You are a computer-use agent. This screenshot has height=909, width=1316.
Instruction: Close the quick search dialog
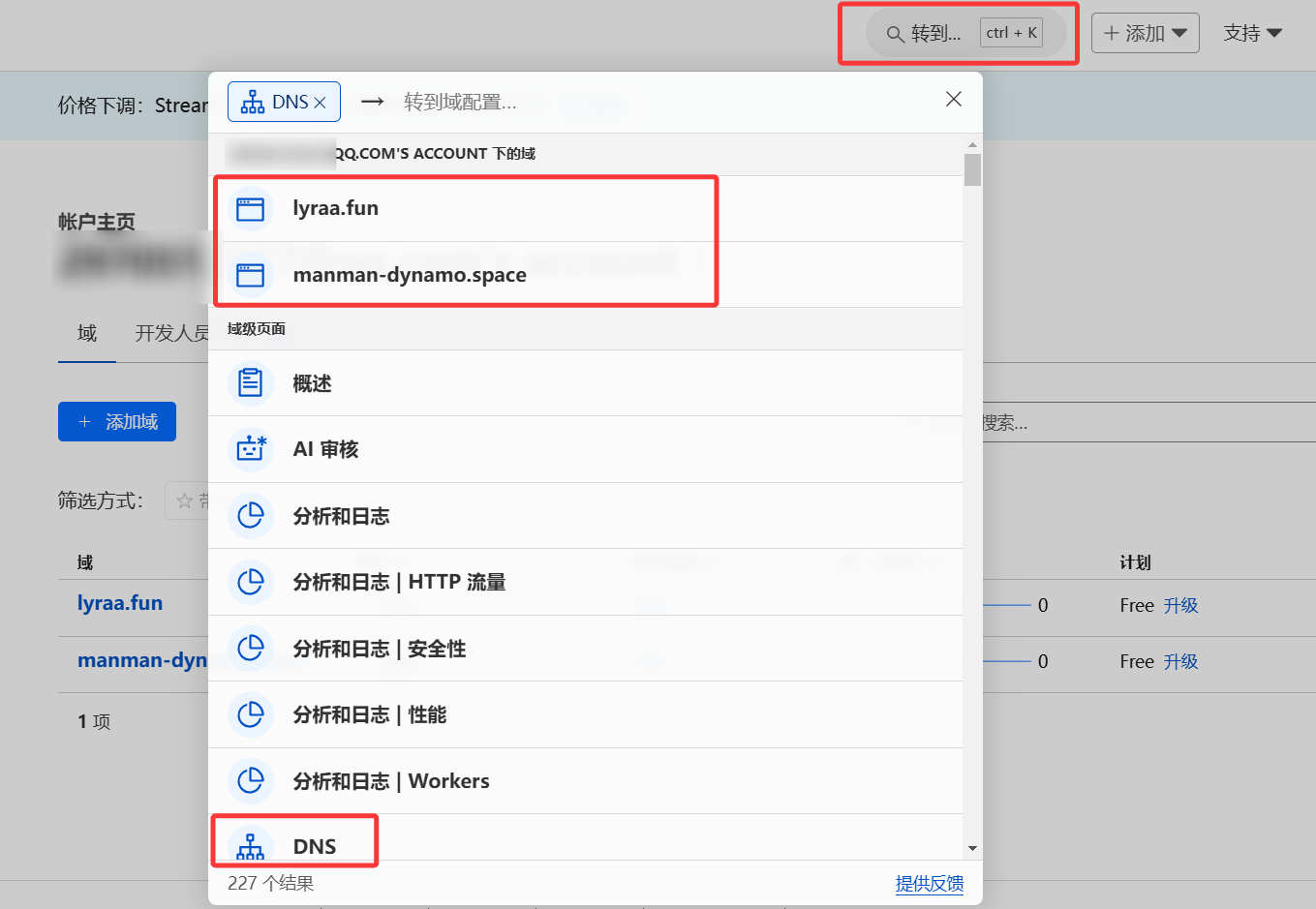pos(954,99)
